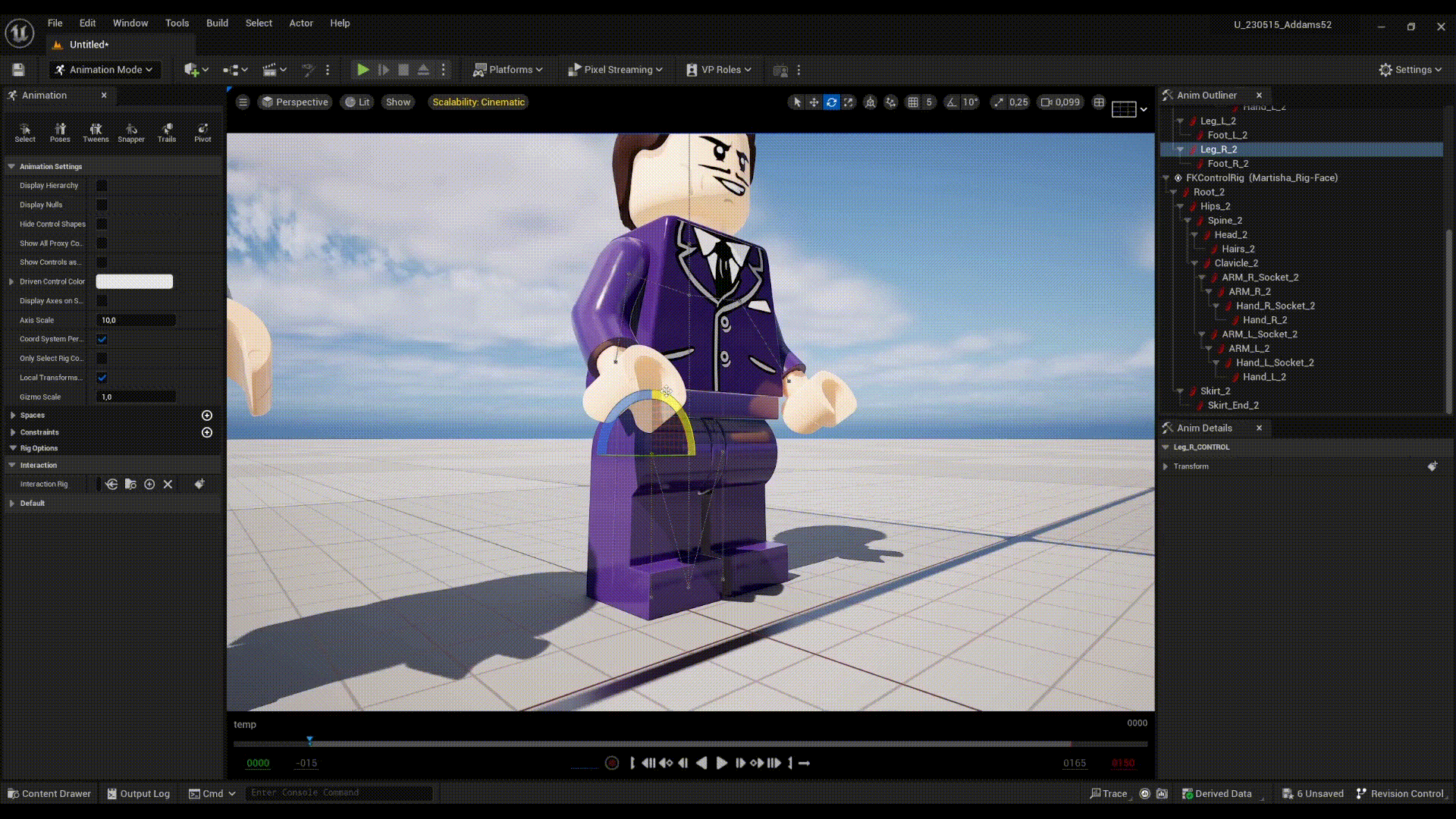The width and height of the screenshot is (1456, 819).
Task: Toggle the Display Nulls checkbox
Action: 102,205
